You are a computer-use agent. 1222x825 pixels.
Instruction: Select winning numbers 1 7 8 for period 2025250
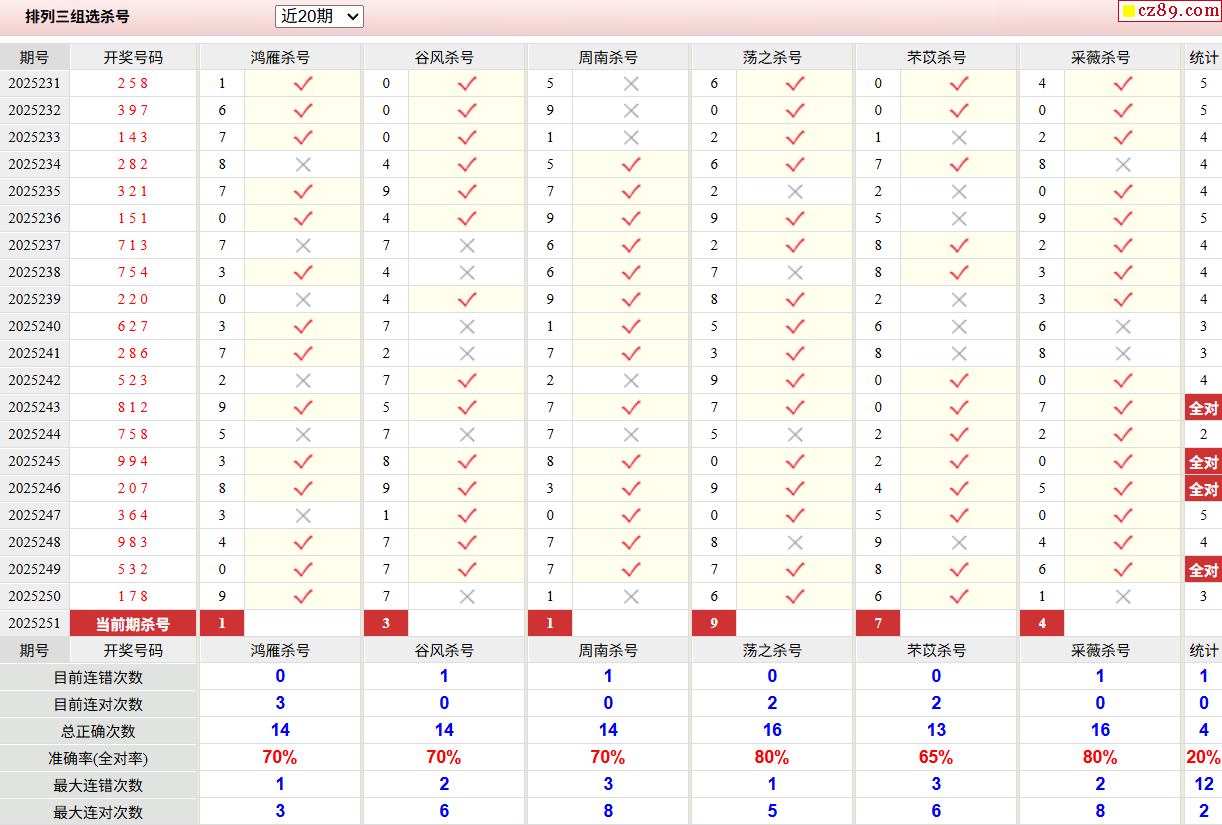pyautogui.click(x=133, y=597)
